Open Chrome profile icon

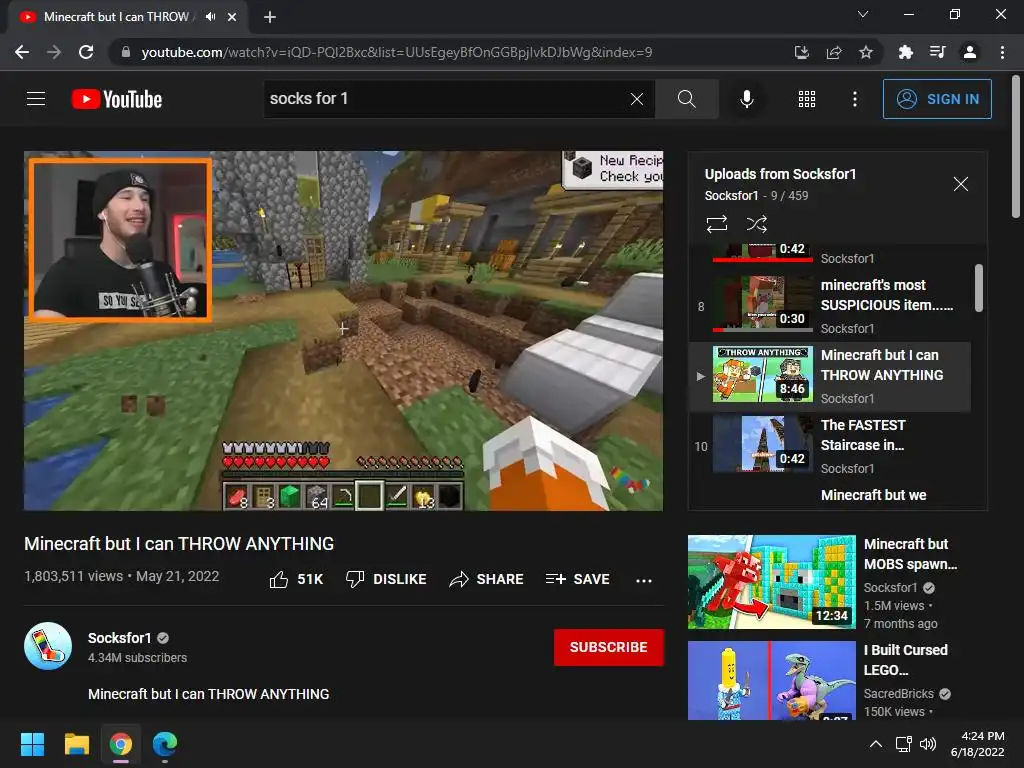point(969,52)
